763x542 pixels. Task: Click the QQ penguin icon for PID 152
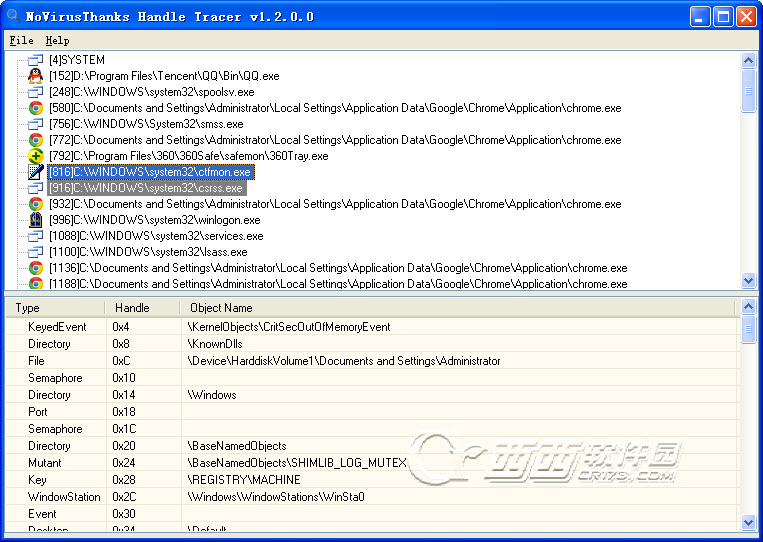point(35,76)
